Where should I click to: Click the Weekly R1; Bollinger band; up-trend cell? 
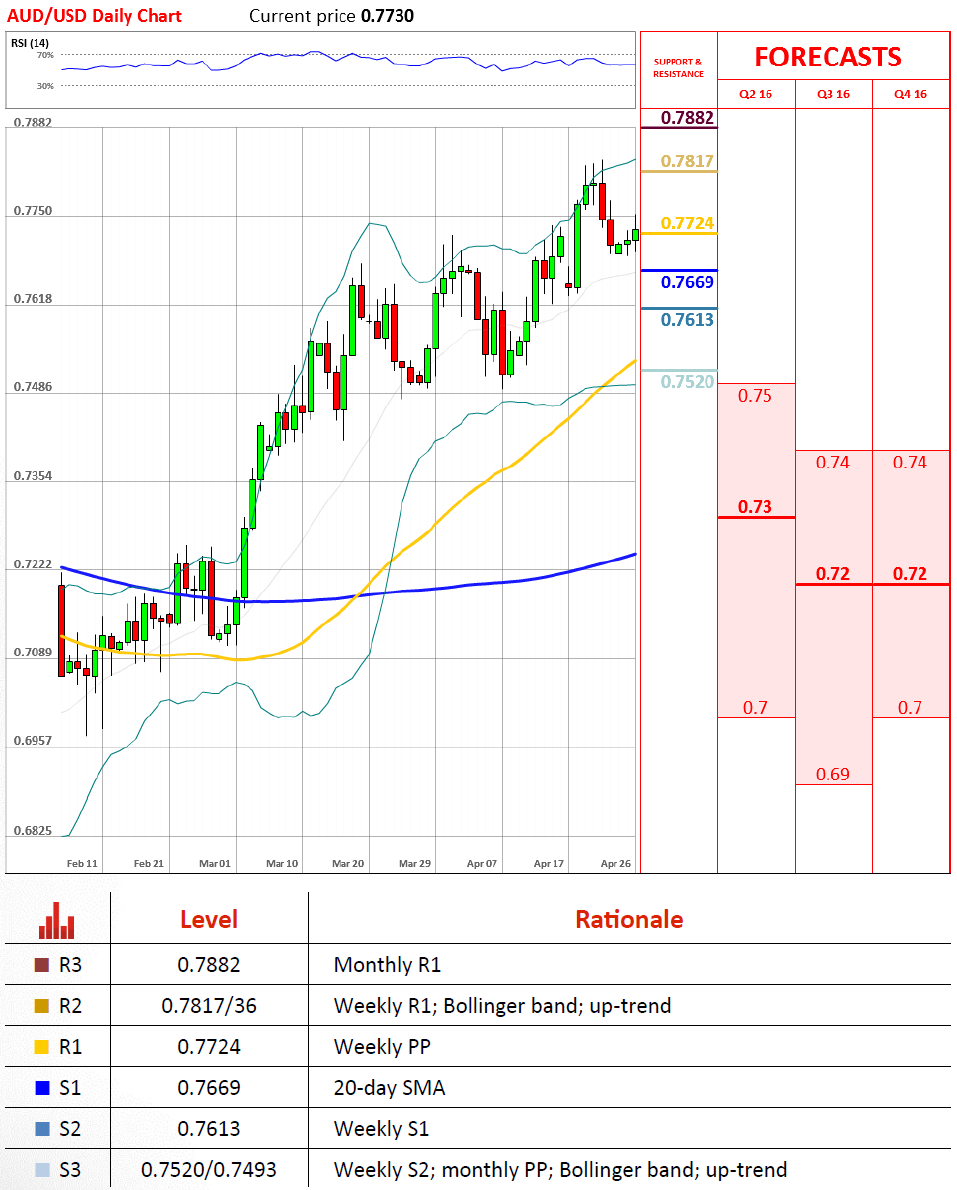coord(502,1006)
